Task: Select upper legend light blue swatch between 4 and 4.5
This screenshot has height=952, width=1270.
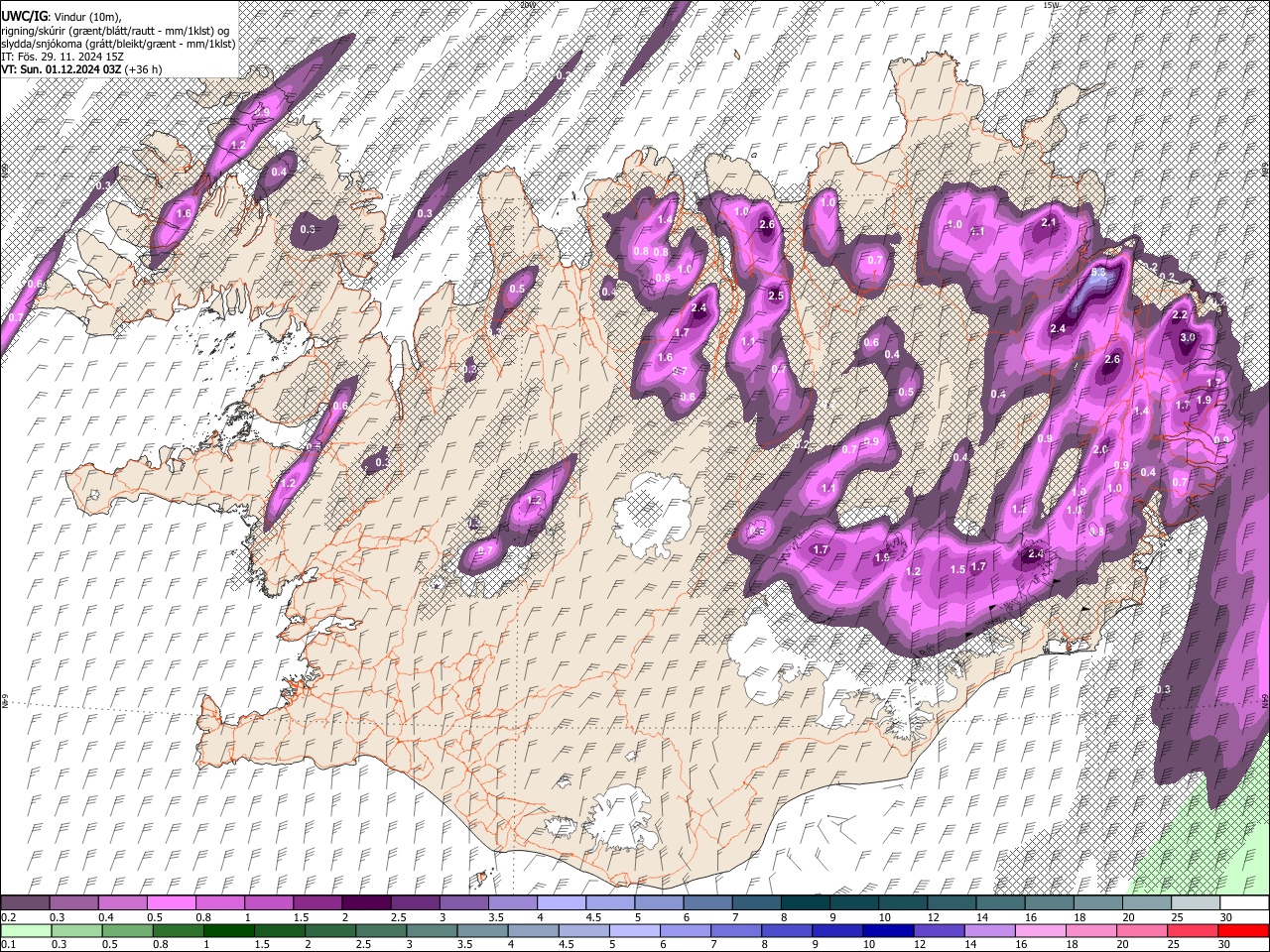Action: point(561,902)
